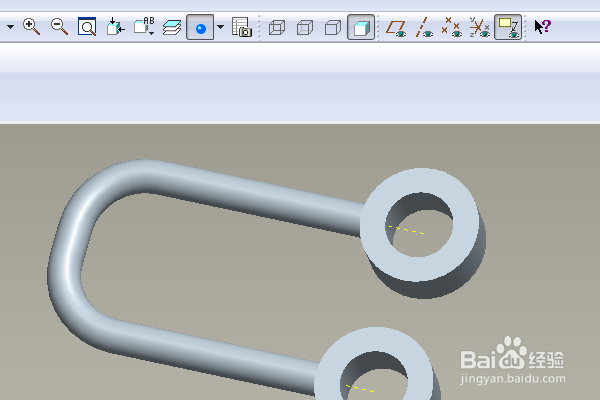This screenshot has height=400, width=600.
Task: Toggle datum planes display
Action: coord(396,28)
